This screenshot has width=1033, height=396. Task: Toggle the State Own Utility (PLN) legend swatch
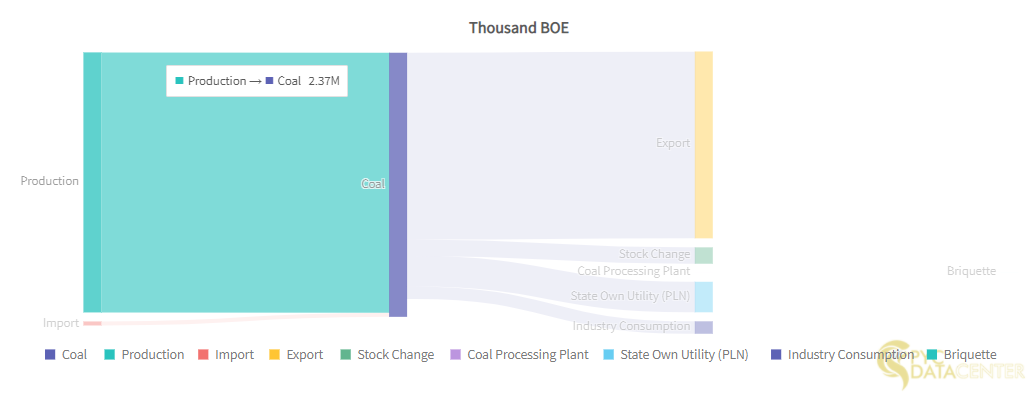[x=608, y=354]
